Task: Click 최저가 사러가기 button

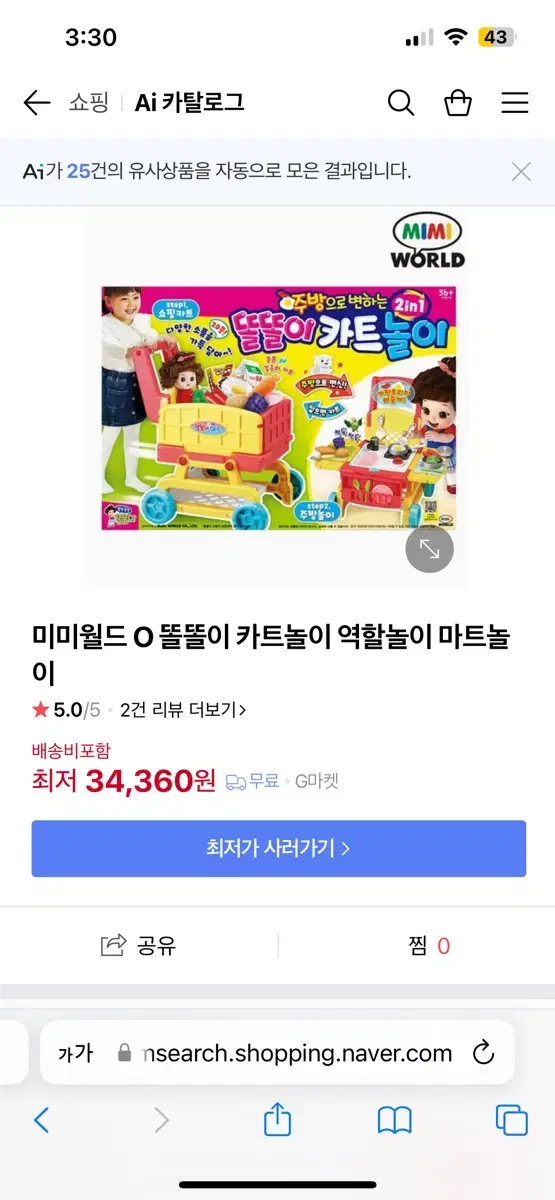Action: (278, 849)
